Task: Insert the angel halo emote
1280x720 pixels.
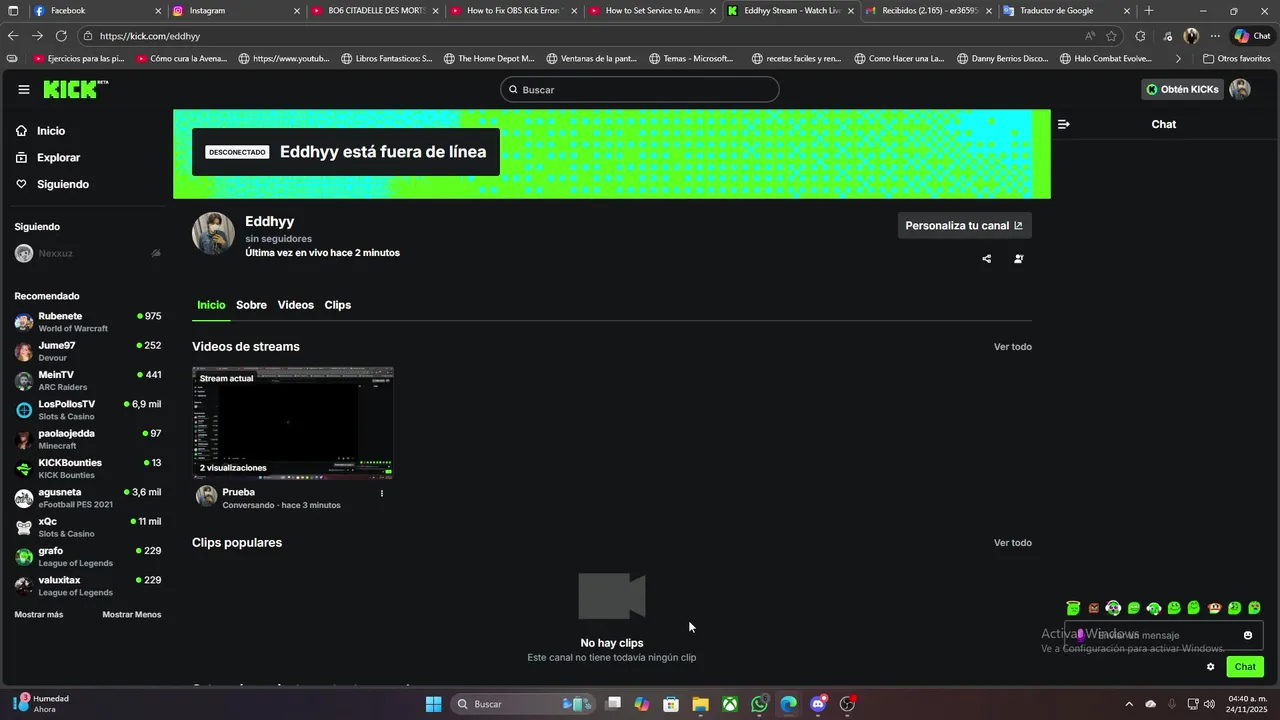Action: point(1073,608)
